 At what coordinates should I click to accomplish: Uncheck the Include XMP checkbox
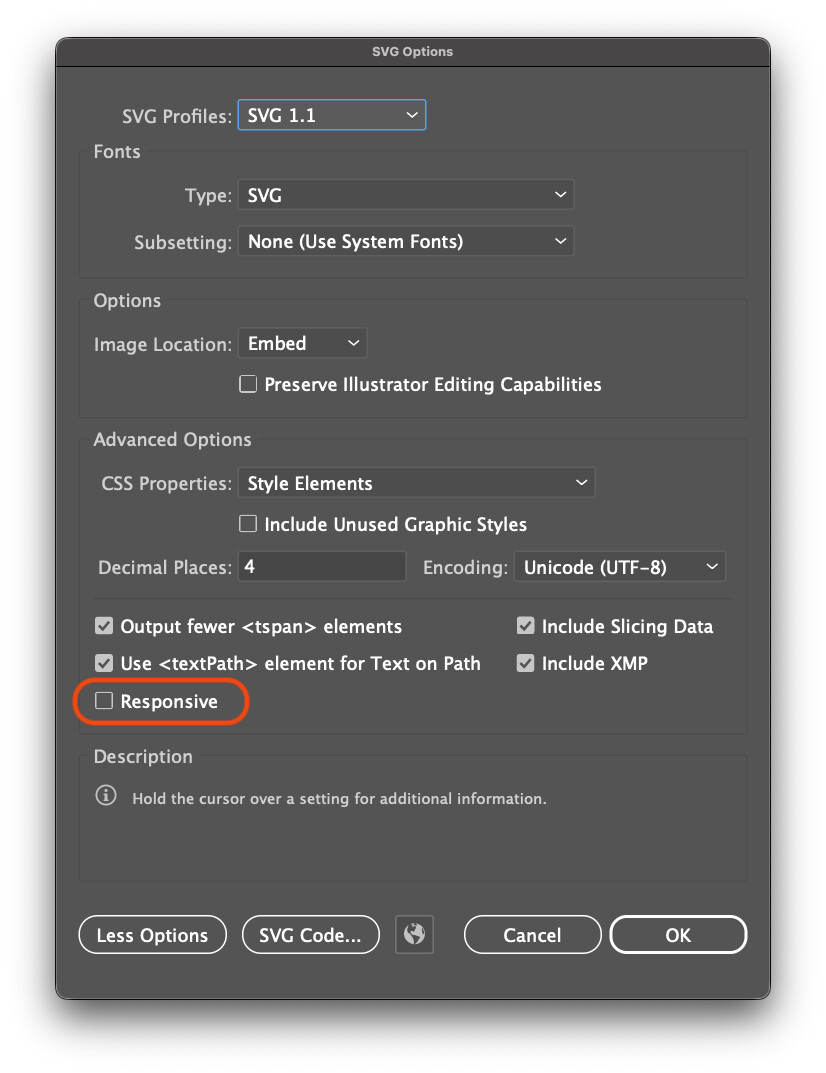click(x=526, y=662)
